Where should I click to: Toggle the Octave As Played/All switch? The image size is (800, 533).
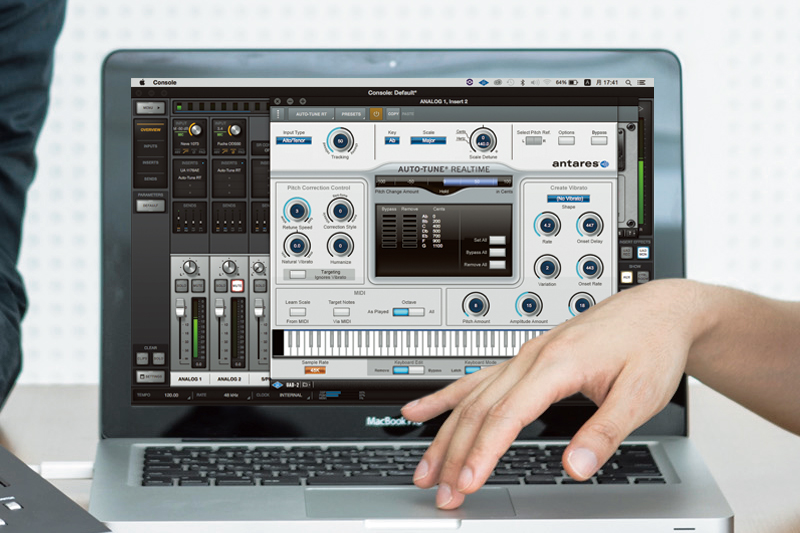[409, 312]
